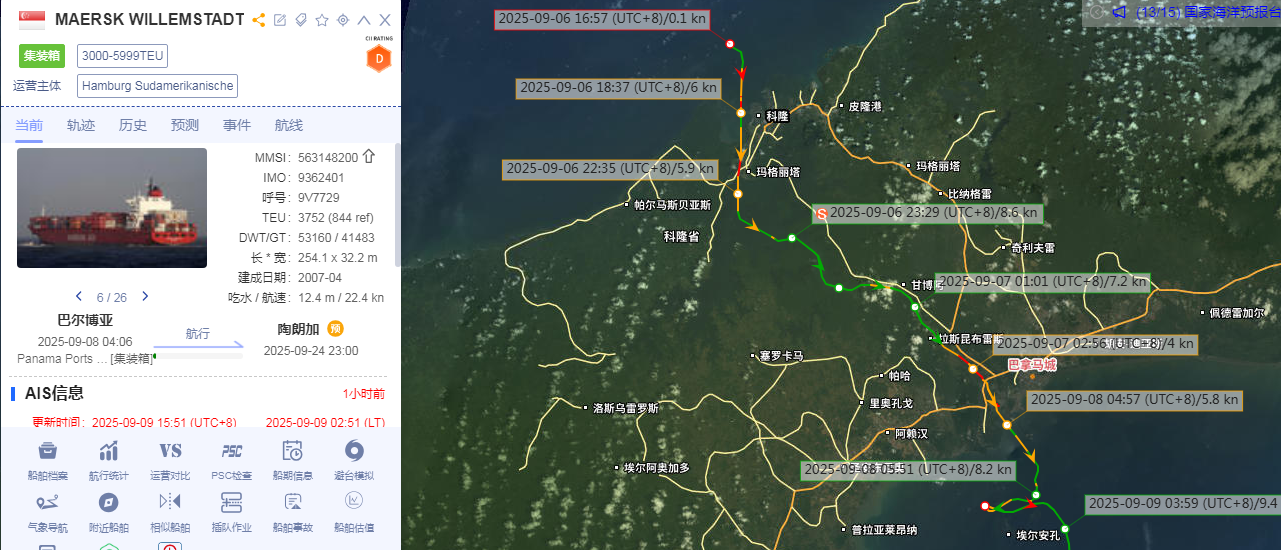Viewport: 1281px width, 550px height.
Task: Click the orange S marker on track
Action: (x=821, y=213)
